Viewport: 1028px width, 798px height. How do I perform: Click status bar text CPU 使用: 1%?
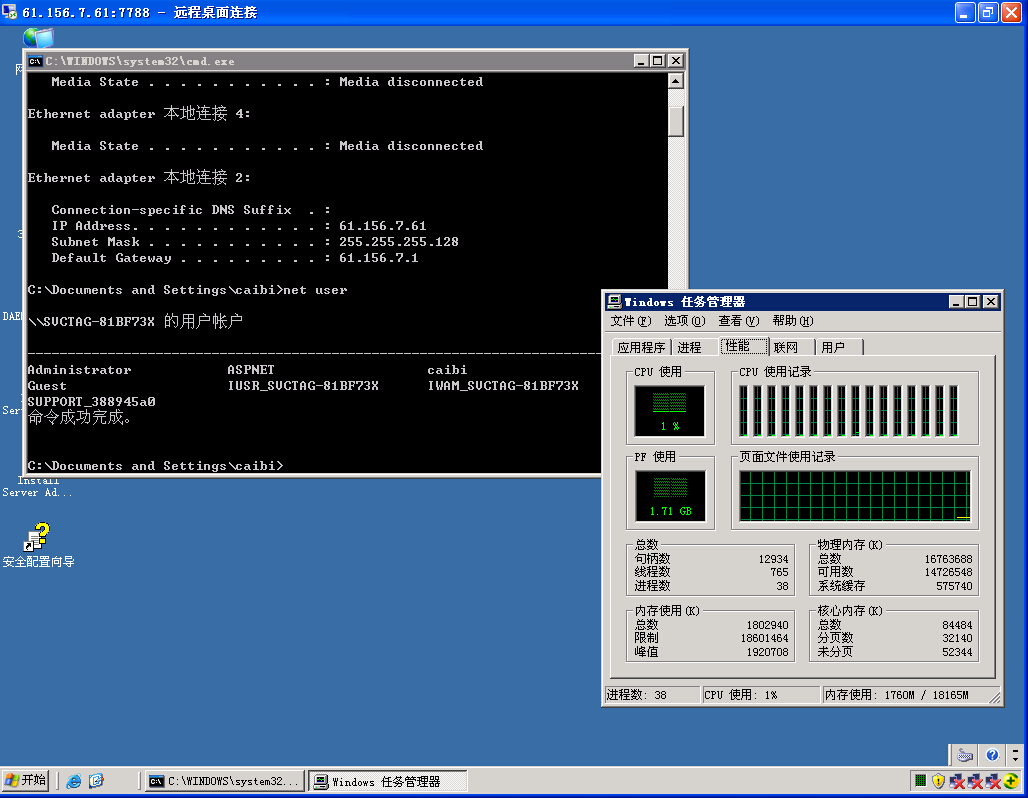(741, 695)
